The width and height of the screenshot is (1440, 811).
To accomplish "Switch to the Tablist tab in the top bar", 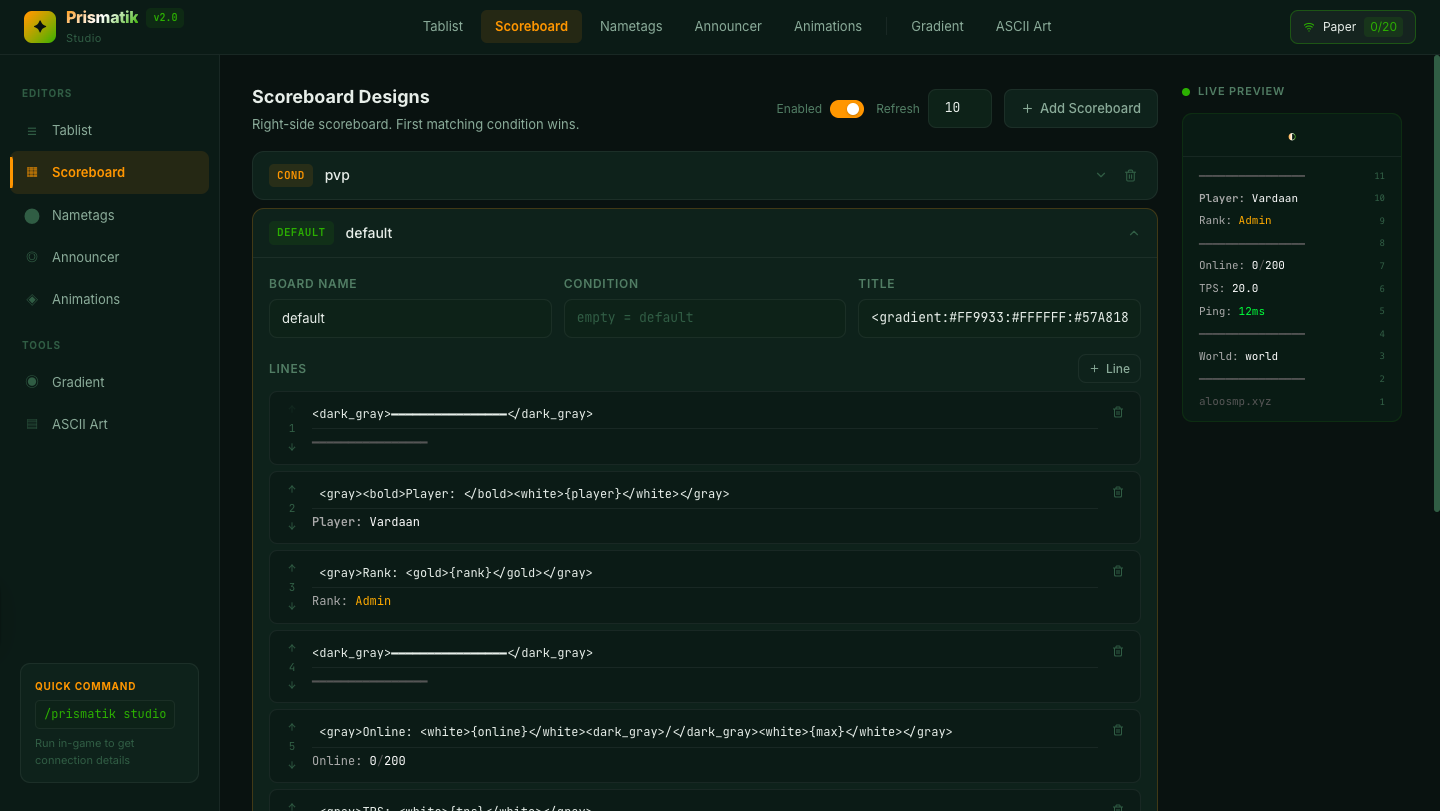I will coord(443,26).
